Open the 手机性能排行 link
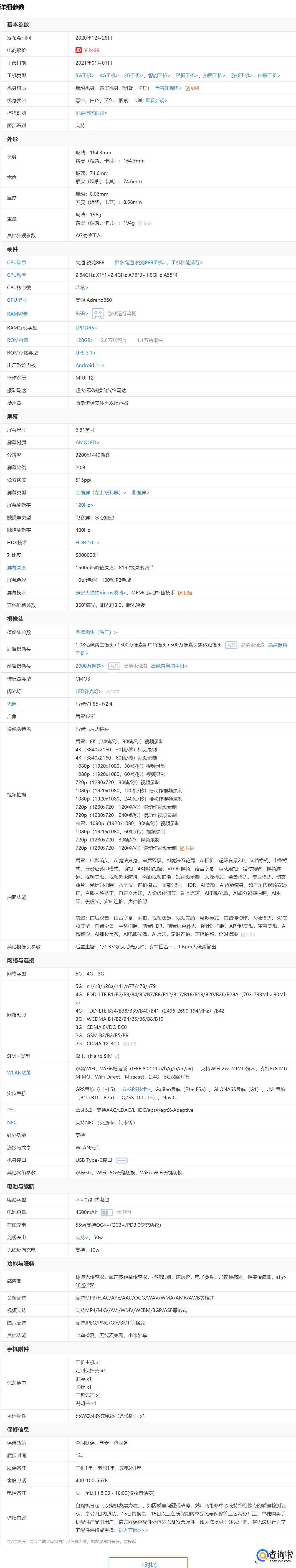 (187, 262)
